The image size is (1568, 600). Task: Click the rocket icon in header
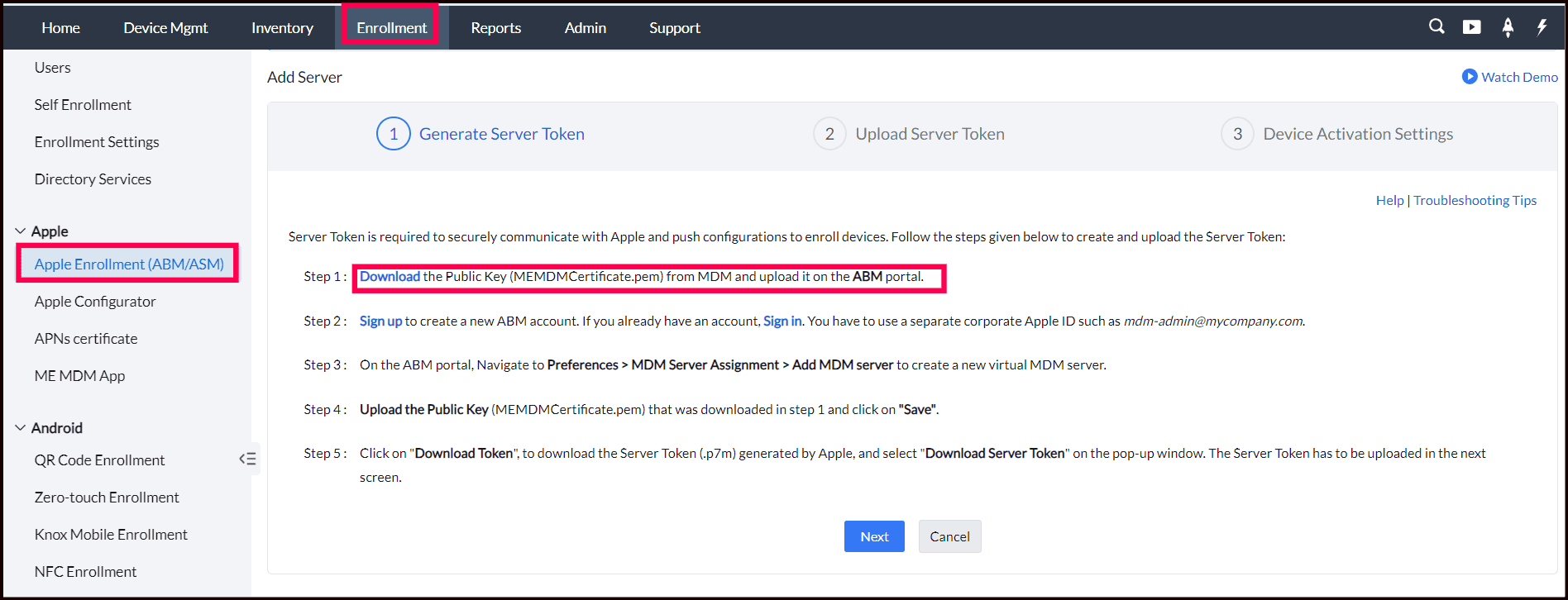(1508, 27)
